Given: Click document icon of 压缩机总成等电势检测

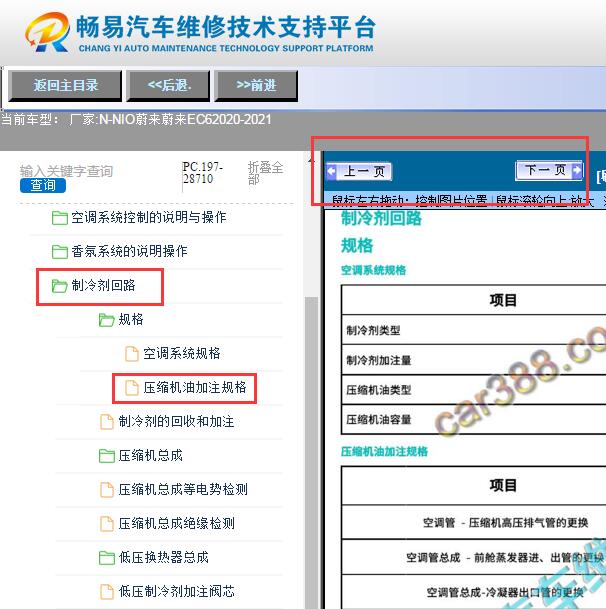Looking at the screenshot, I should pos(107,490).
